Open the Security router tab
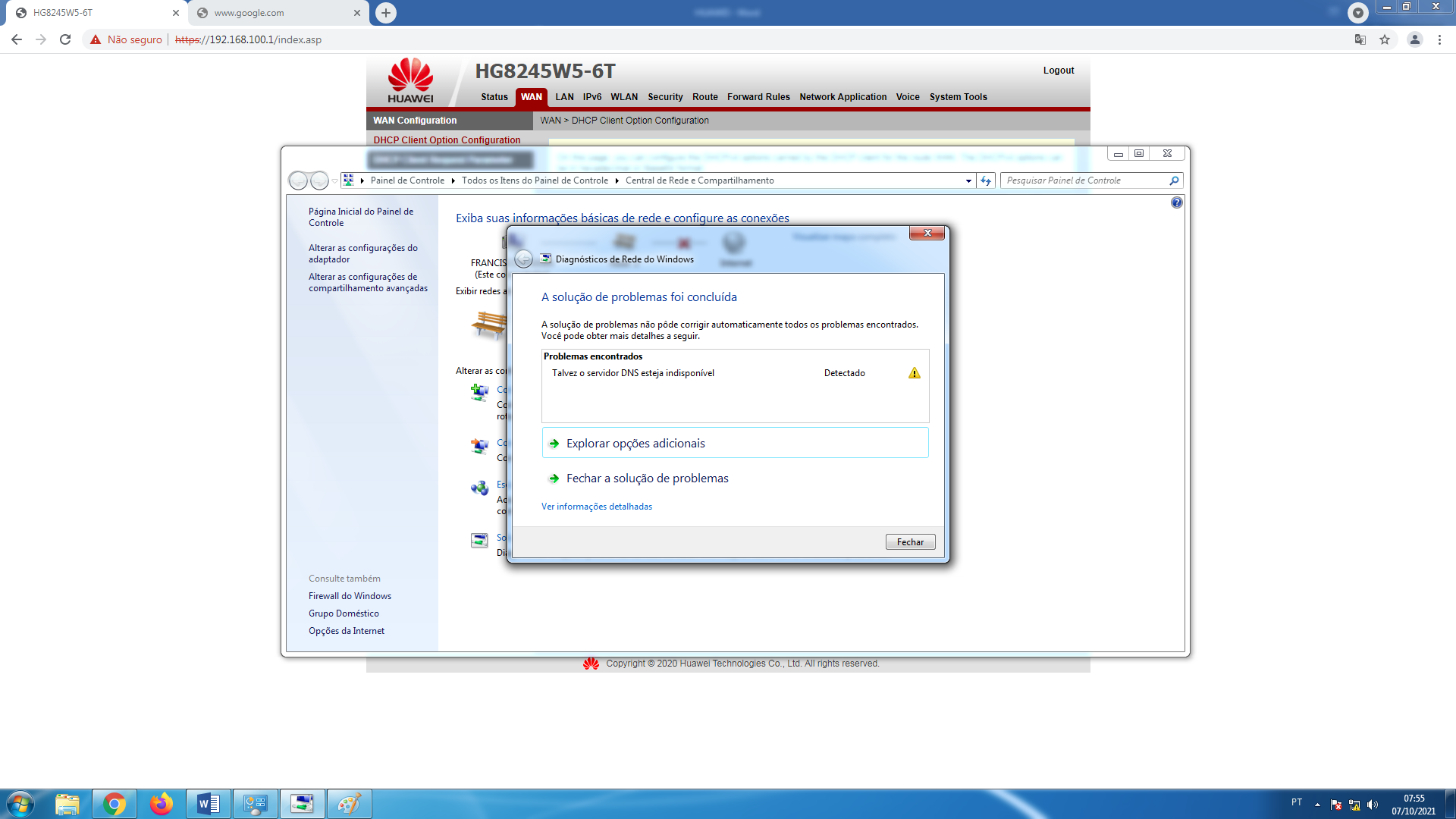The width and height of the screenshot is (1456, 819). [665, 97]
